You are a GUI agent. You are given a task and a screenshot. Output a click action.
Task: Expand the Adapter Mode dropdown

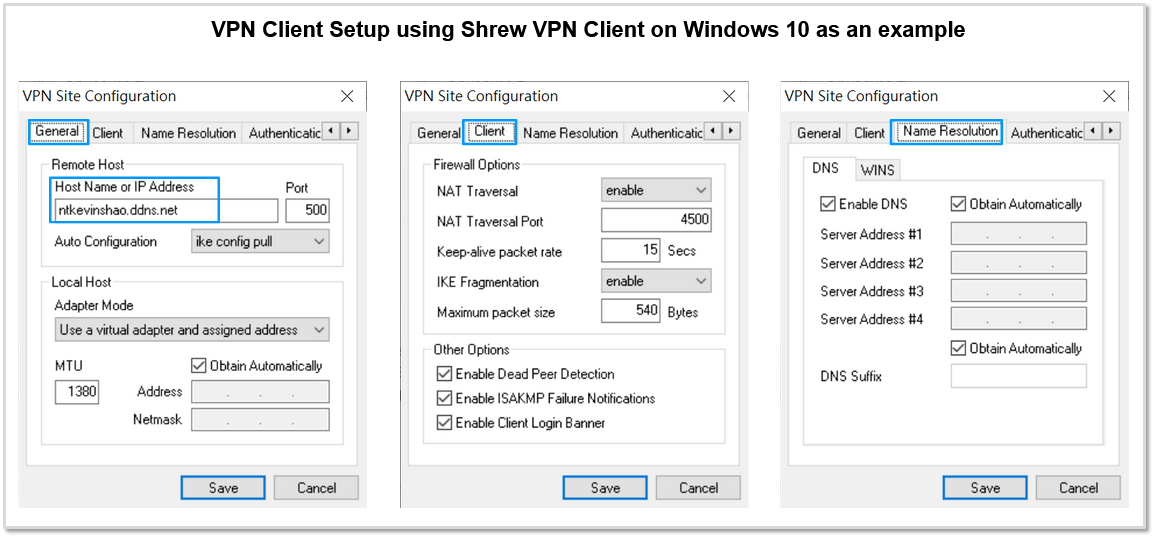192,330
